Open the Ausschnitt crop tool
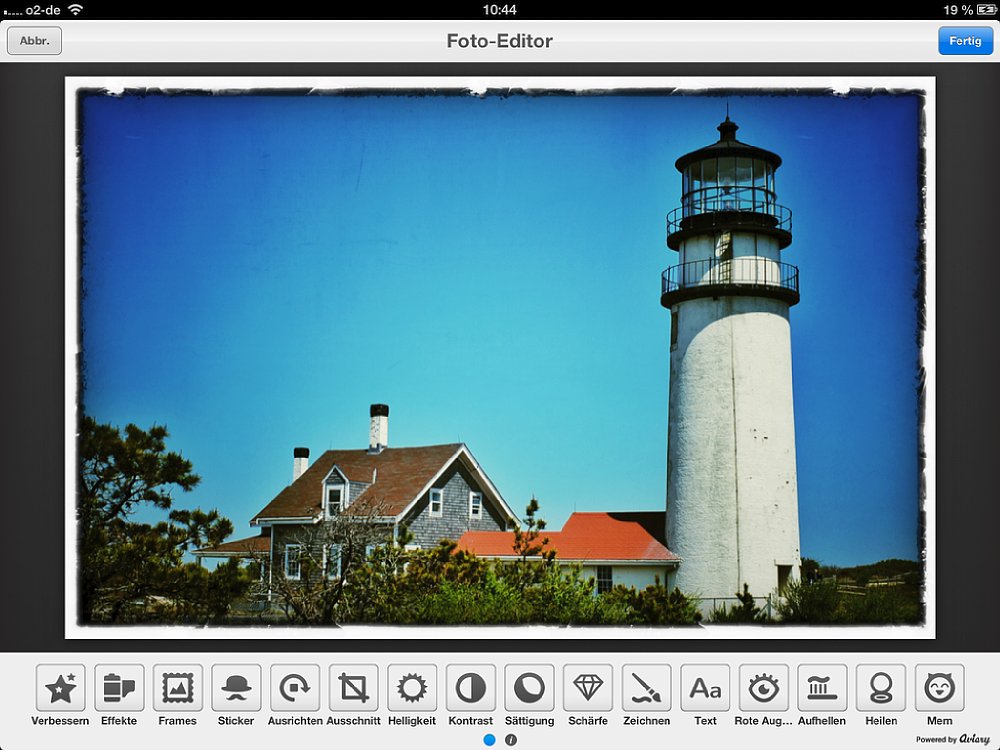 pyautogui.click(x=353, y=688)
